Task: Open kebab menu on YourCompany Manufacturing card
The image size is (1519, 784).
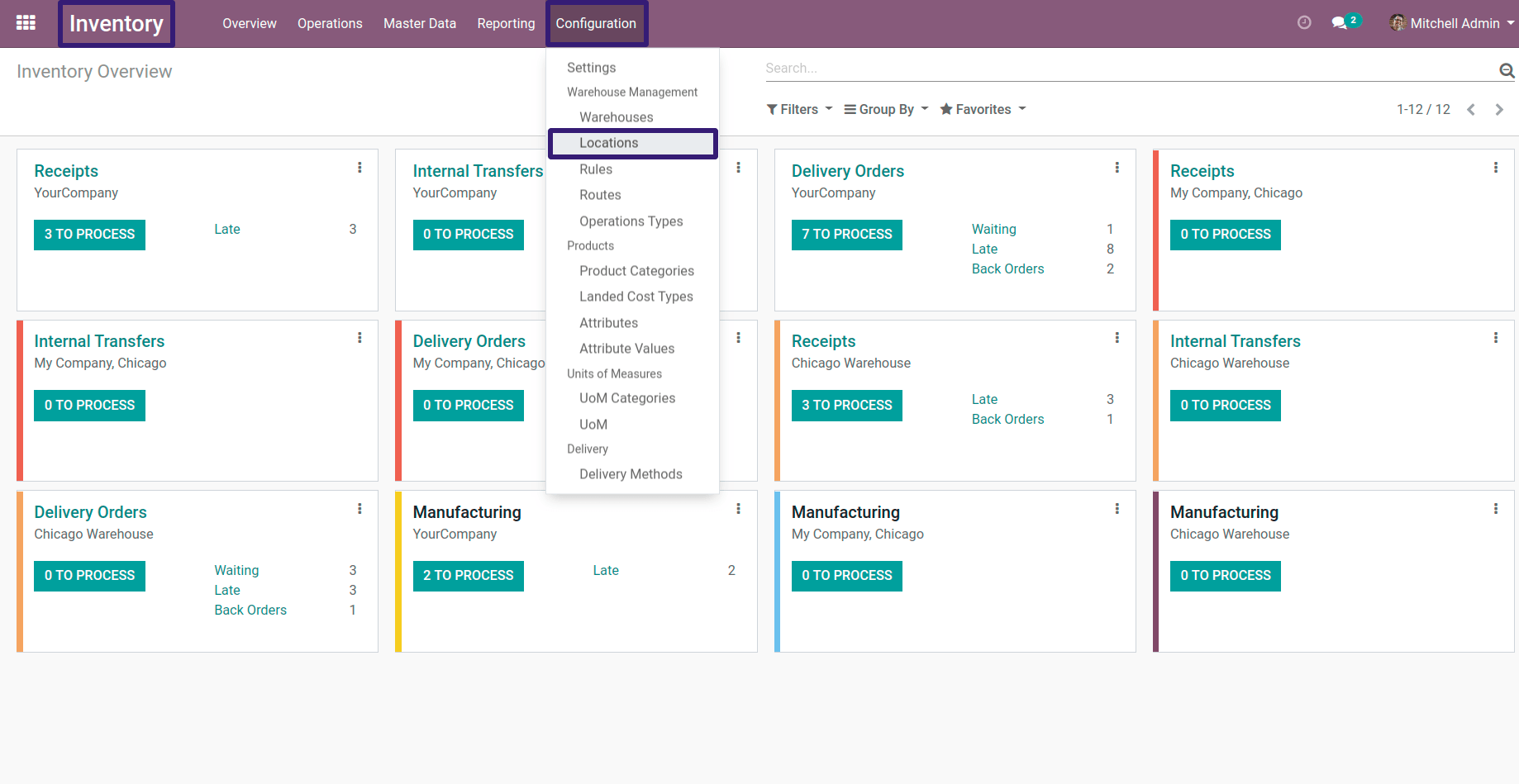Action: pyautogui.click(x=738, y=509)
